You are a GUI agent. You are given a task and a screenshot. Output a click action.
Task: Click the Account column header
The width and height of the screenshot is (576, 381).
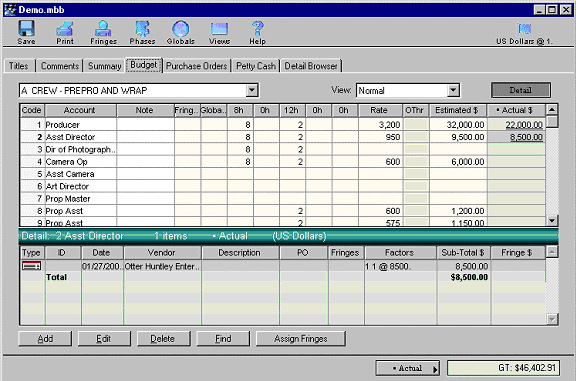pyautogui.click(x=80, y=110)
